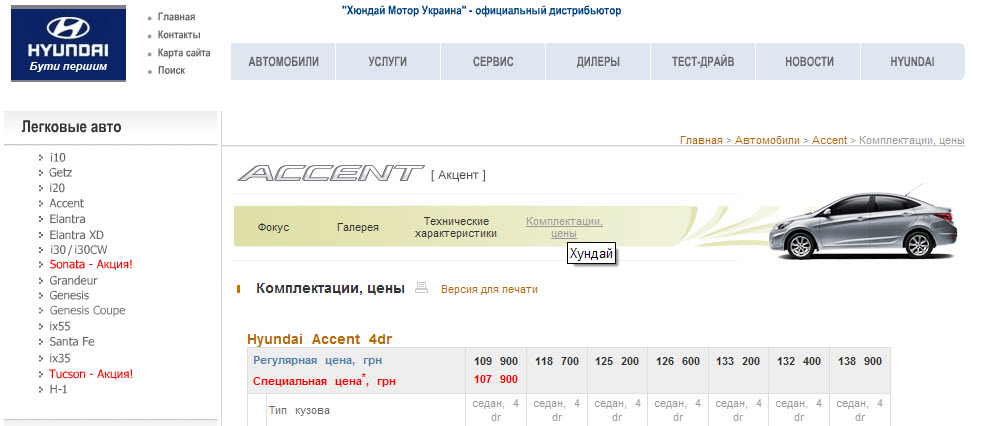This screenshot has width=988, height=426.
Task: Click the Хюндай Мотор Украина distributor heading
Action: pos(481,11)
